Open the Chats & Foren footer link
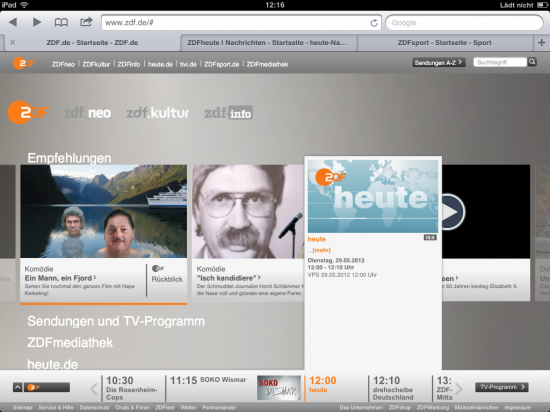This screenshot has width=550, height=412. [132, 407]
